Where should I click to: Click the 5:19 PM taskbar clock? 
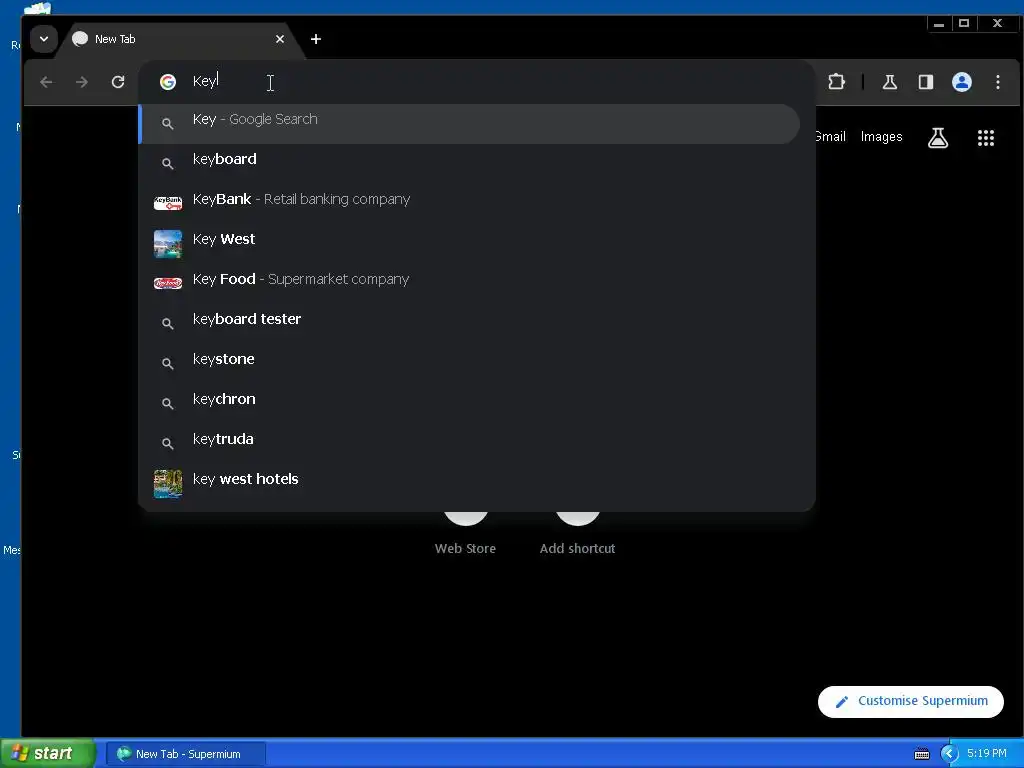pos(987,753)
